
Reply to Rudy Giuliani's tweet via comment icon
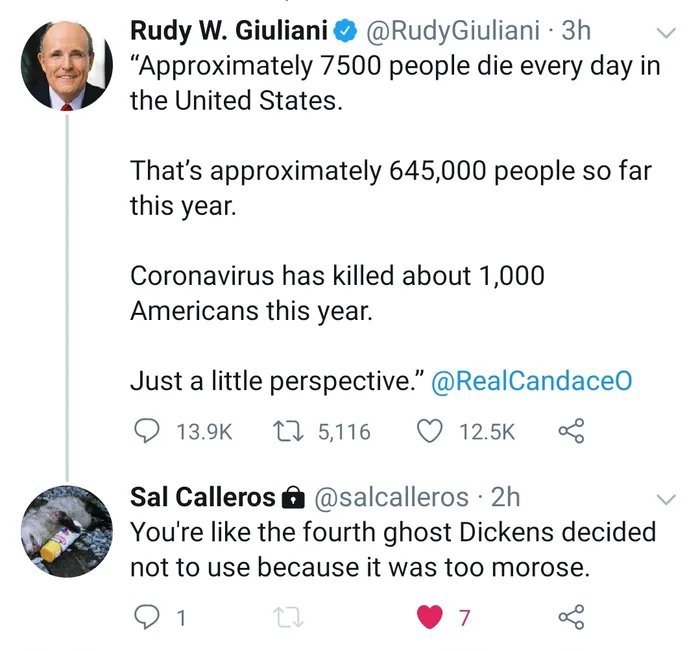(x=146, y=431)
